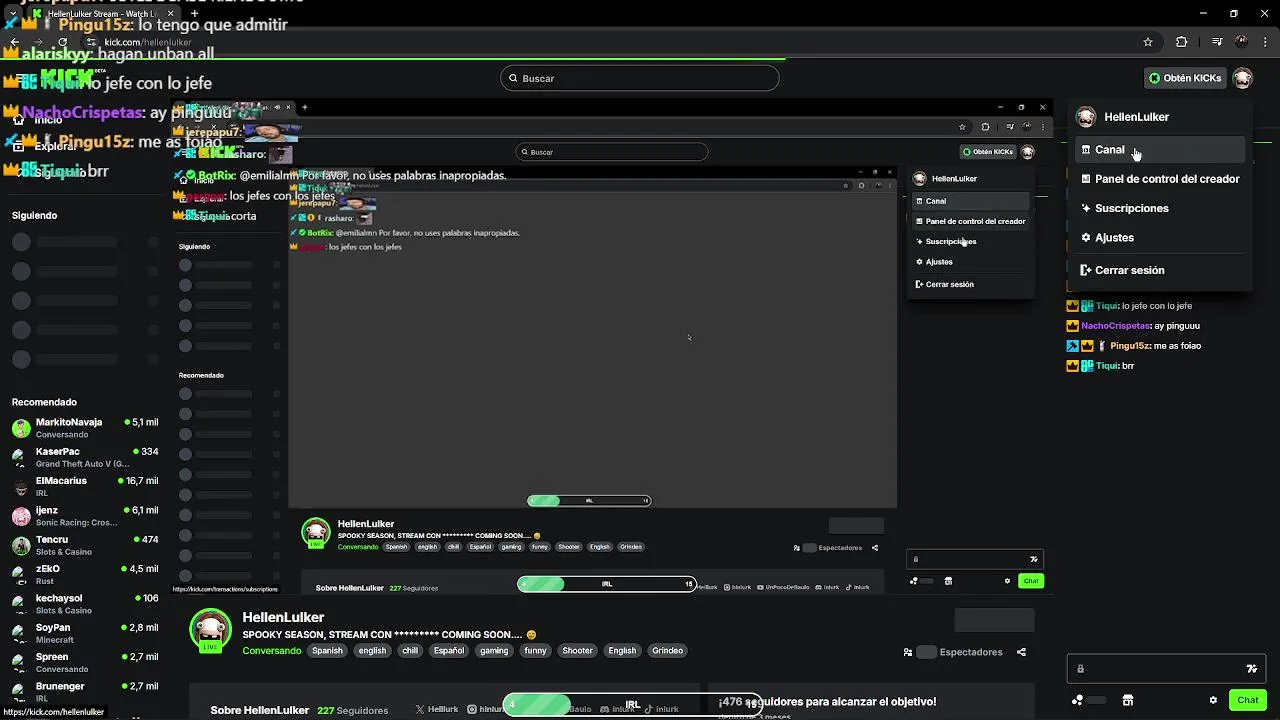Click the chill tag

410,650
